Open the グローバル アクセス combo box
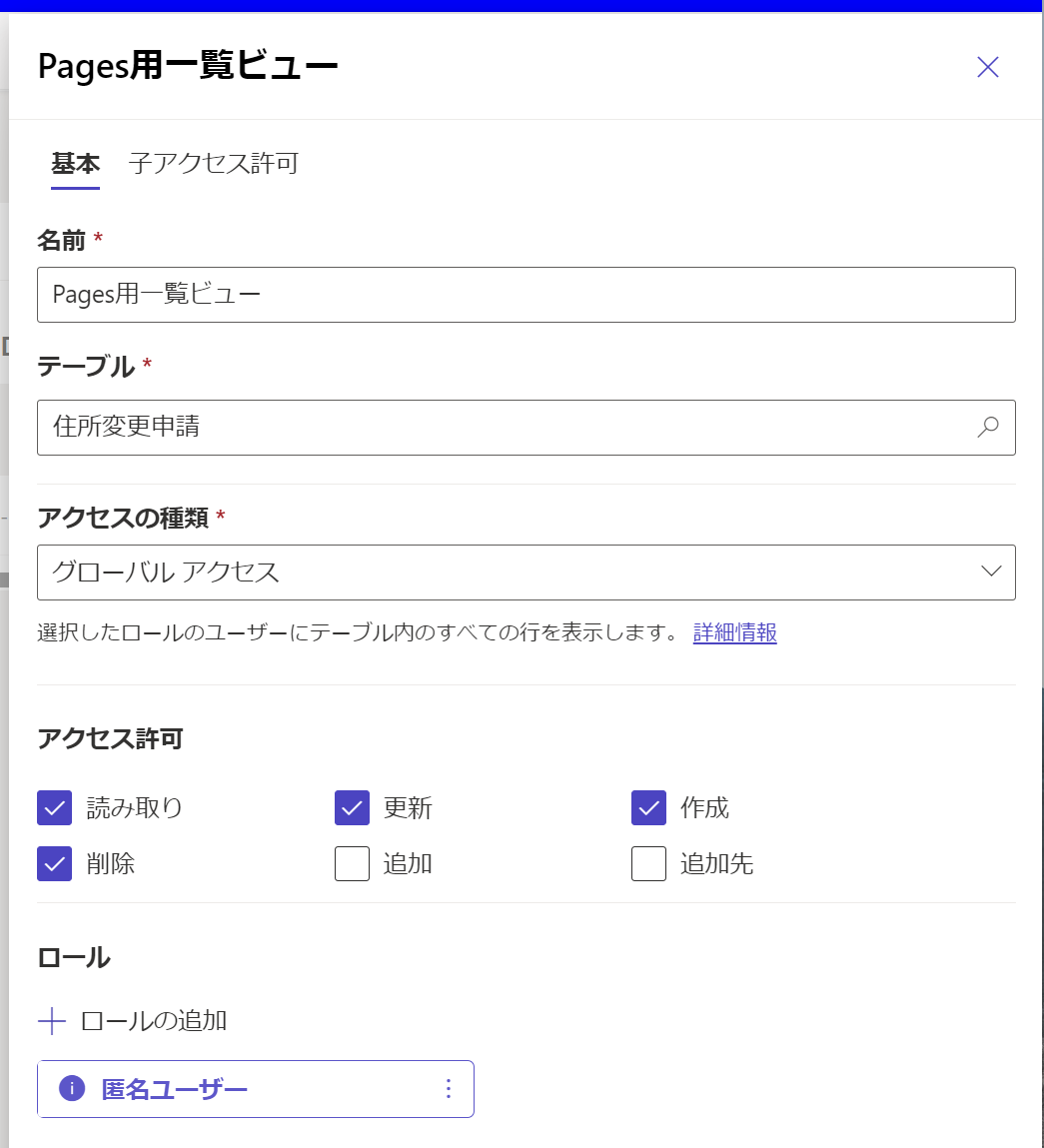This screenshot has width=1044, height=1148. click(x=500, y=573)
